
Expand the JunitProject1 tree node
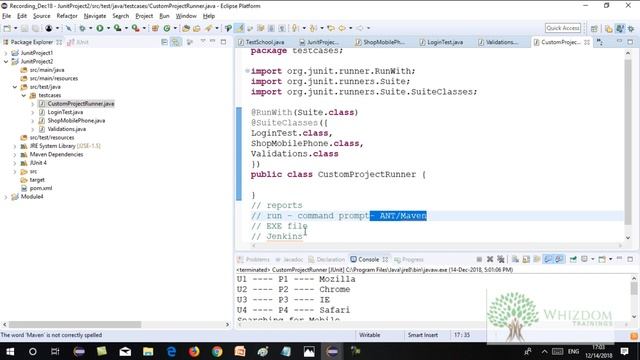(x=6, y=53)
